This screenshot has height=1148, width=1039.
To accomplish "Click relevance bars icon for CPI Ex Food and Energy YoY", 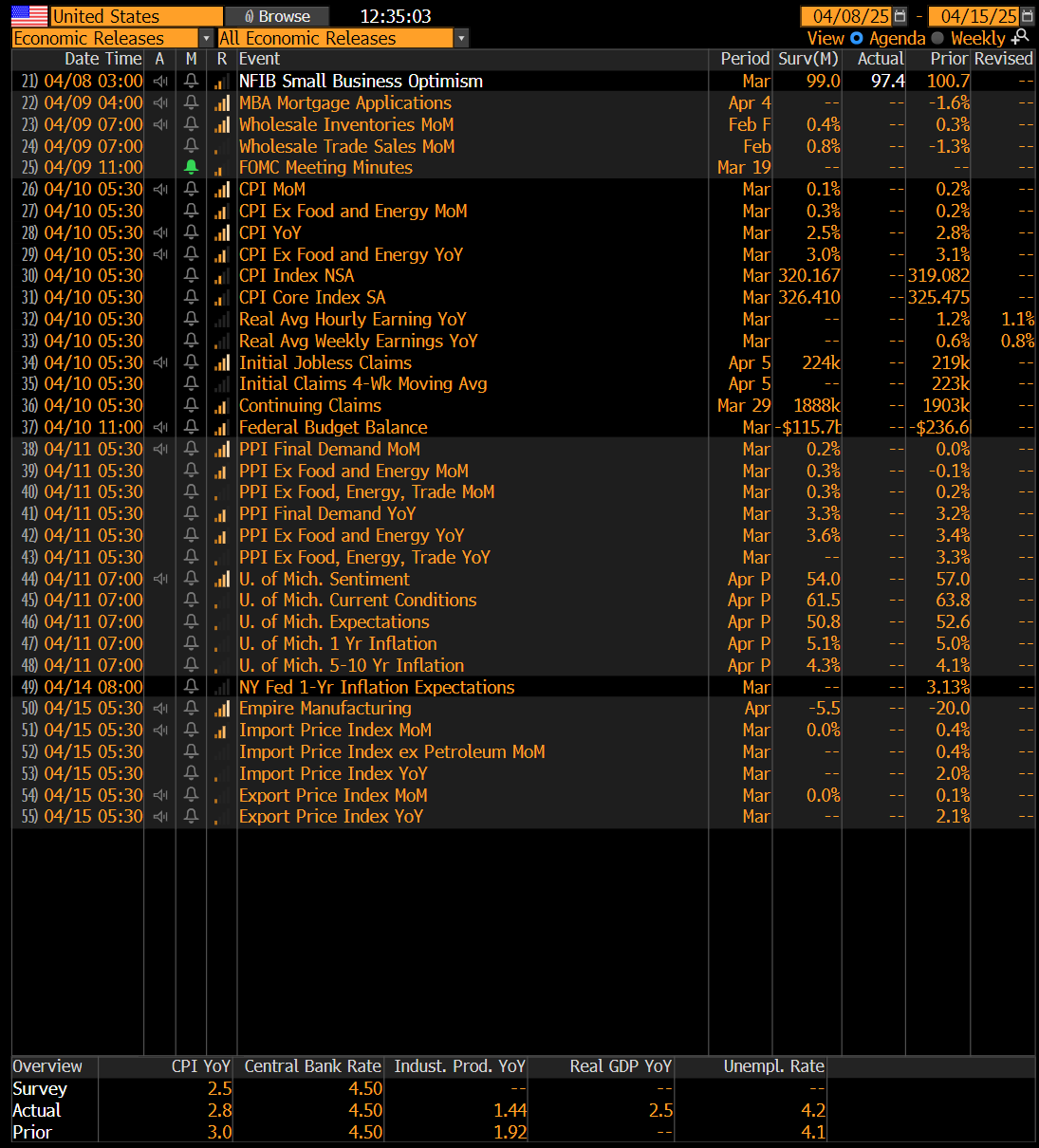I will pos(222,255).
